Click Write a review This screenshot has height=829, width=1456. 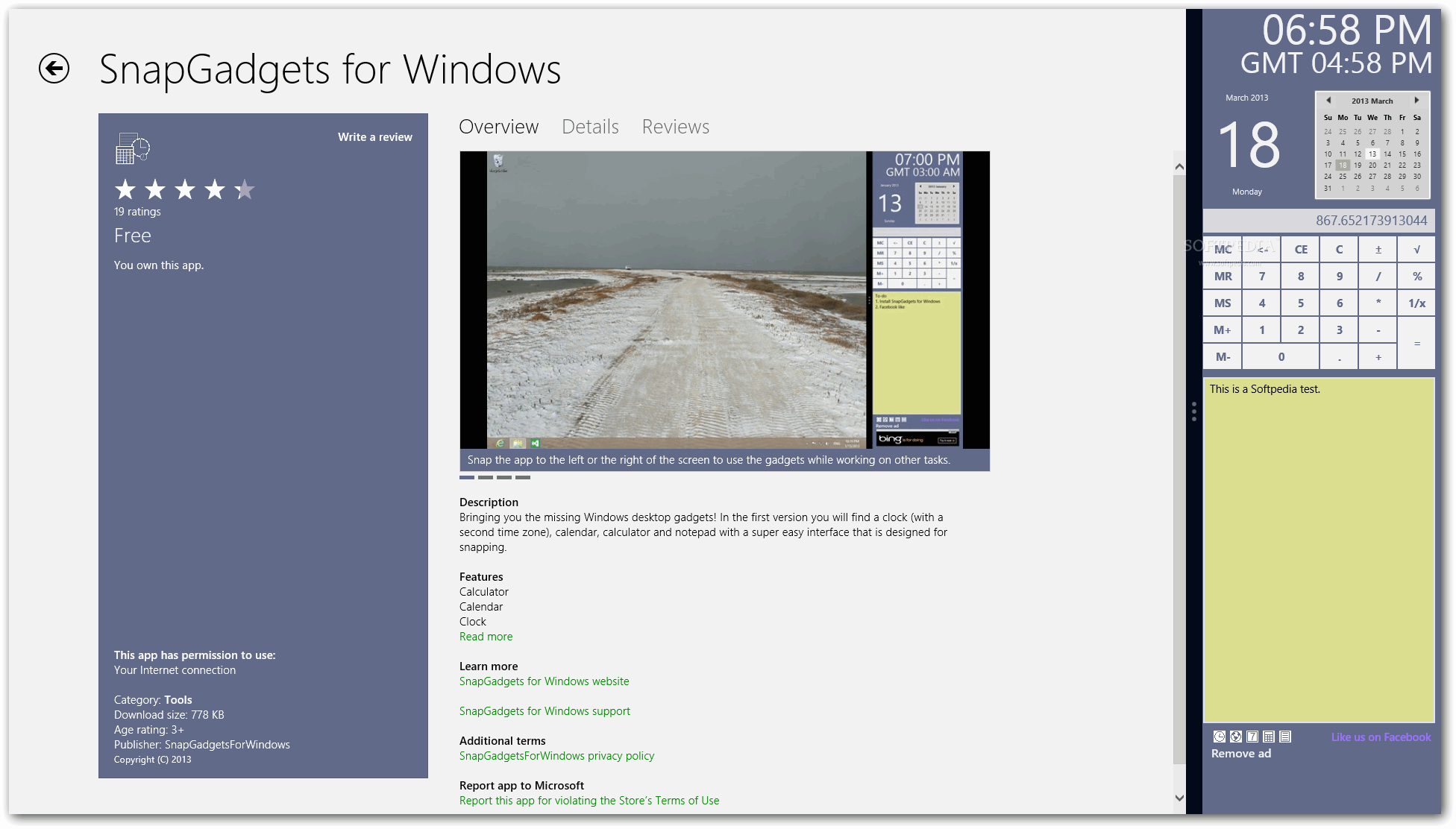click(x=374, y=137)
